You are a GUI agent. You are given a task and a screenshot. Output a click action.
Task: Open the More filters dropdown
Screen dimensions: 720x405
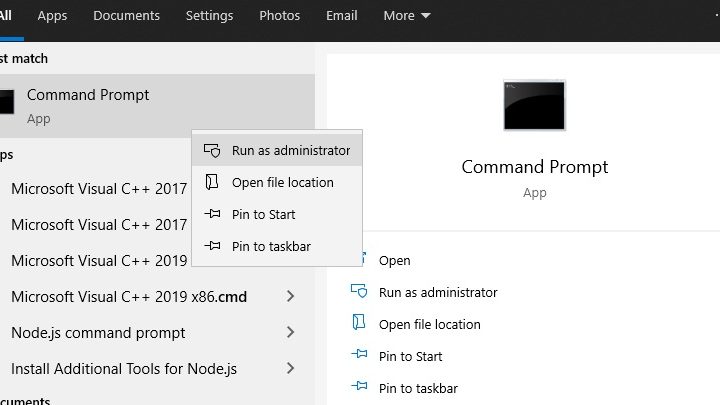(x=407, y=16)
